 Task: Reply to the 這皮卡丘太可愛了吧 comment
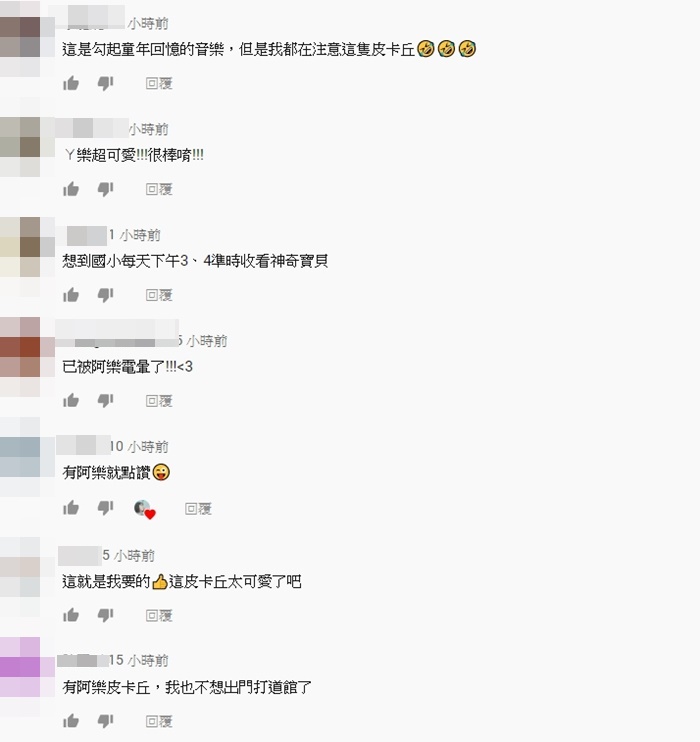(x=159, y=616)
